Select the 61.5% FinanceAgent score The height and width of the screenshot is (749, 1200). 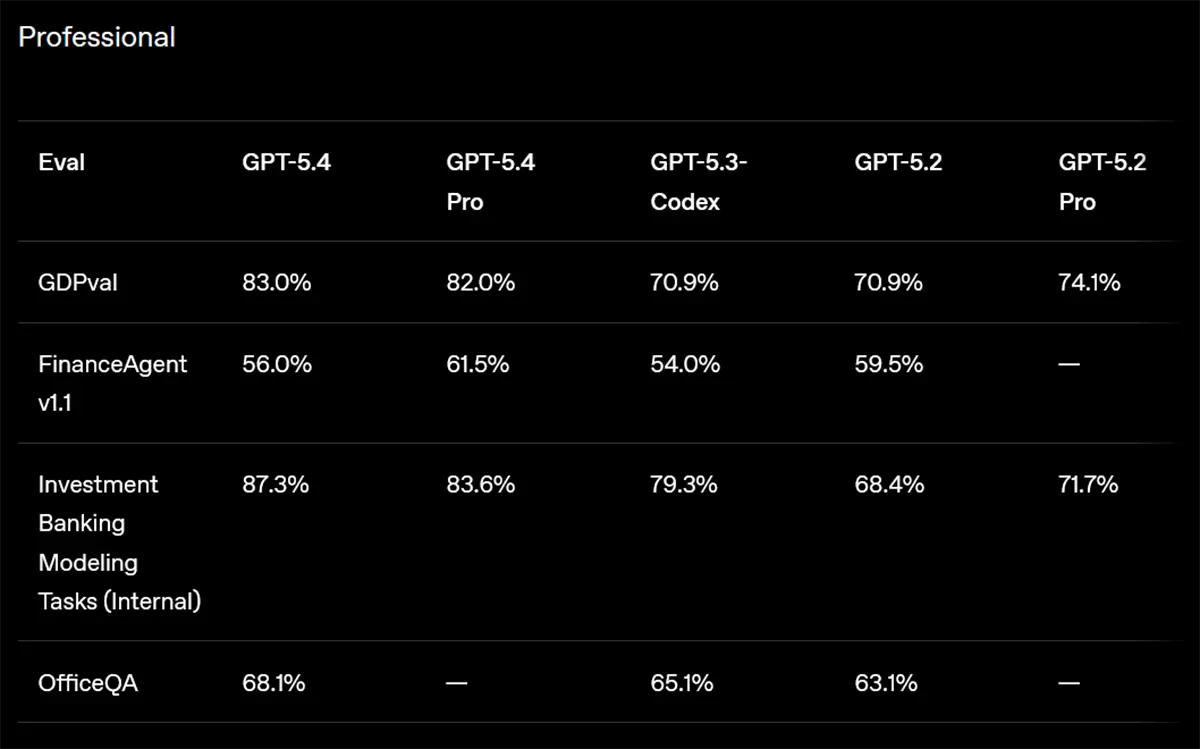pyautogui.click(x=477, y=364)
